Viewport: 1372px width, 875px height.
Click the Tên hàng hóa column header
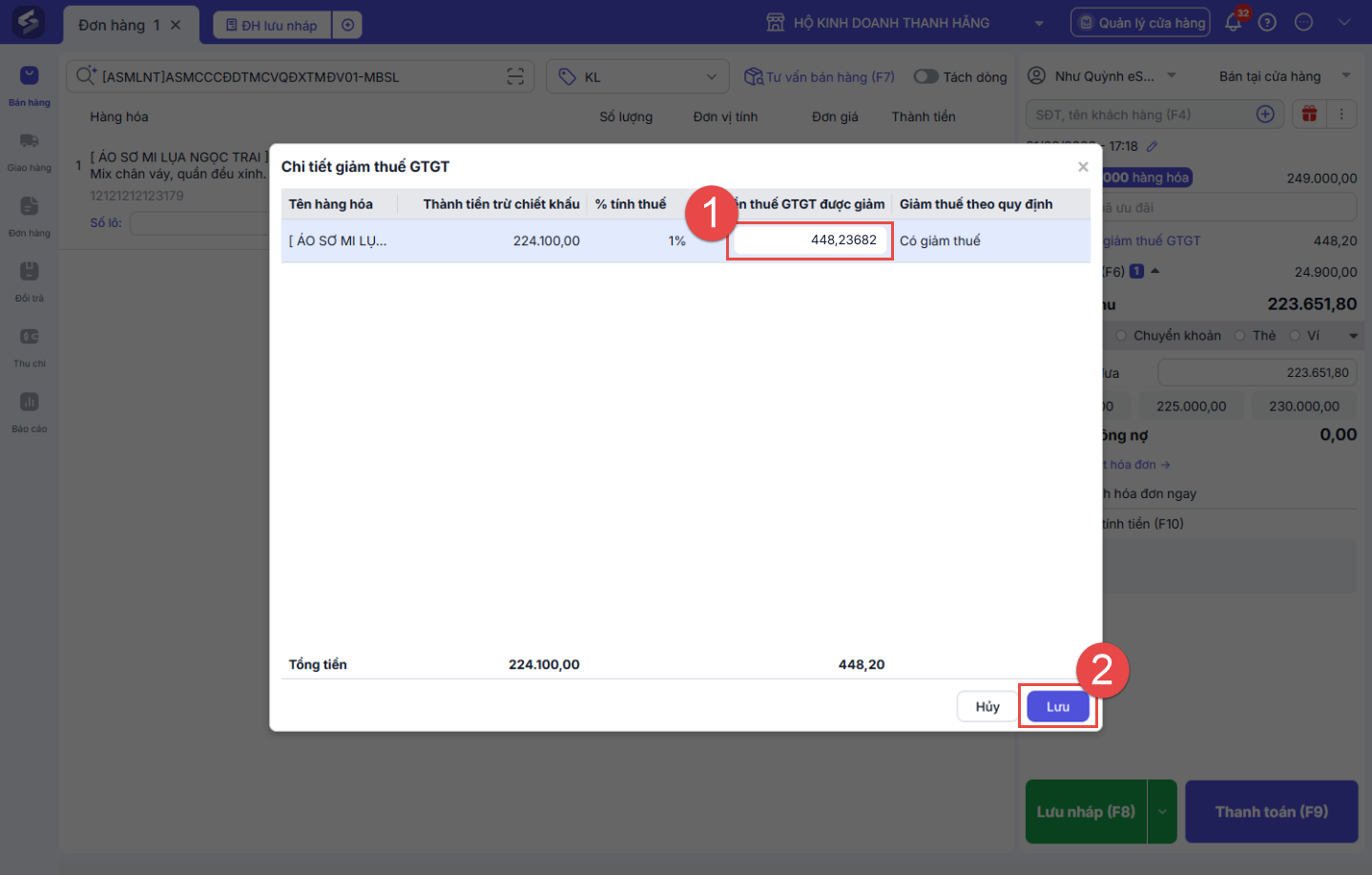tap(331, 204)
